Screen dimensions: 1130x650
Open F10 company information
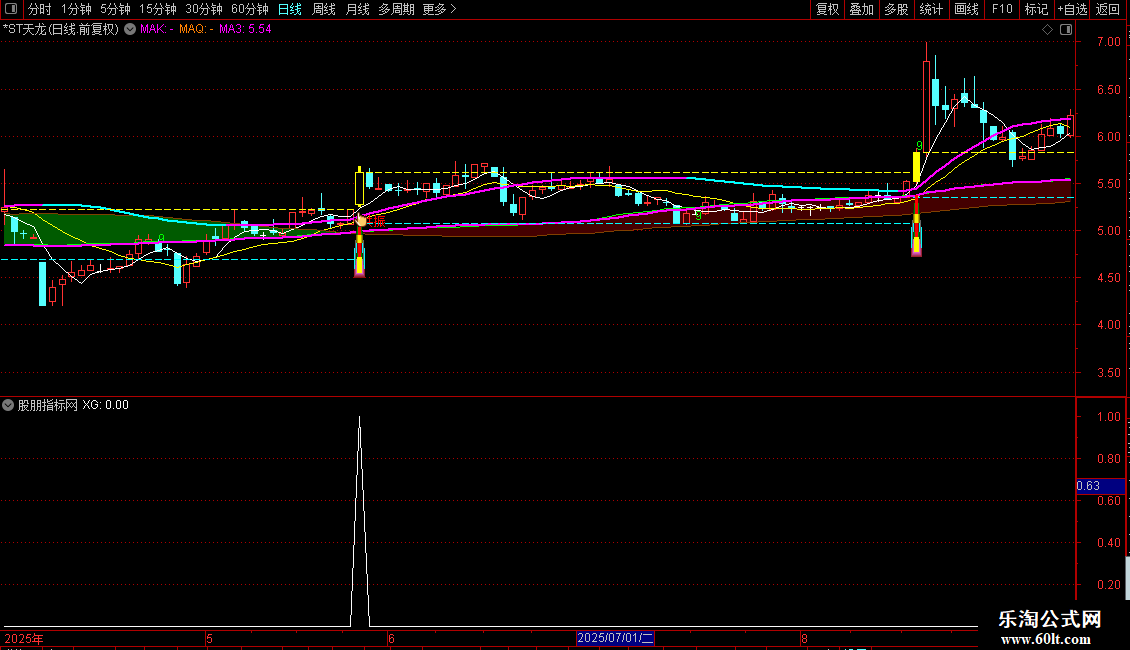(1002, 9)
